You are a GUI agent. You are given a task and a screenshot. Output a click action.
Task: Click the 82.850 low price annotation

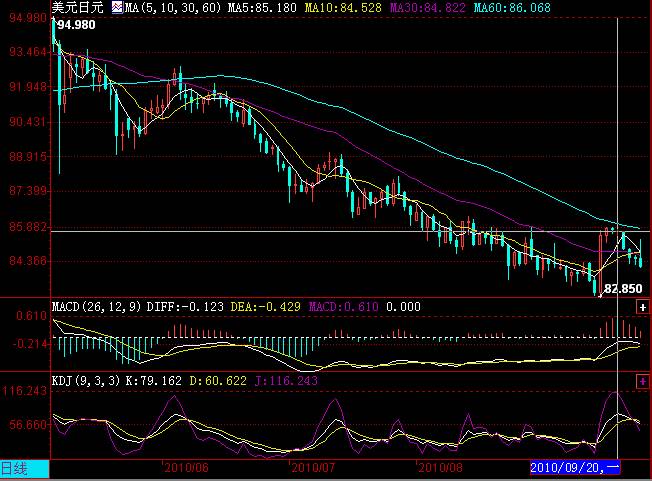[x=622, y=289]
